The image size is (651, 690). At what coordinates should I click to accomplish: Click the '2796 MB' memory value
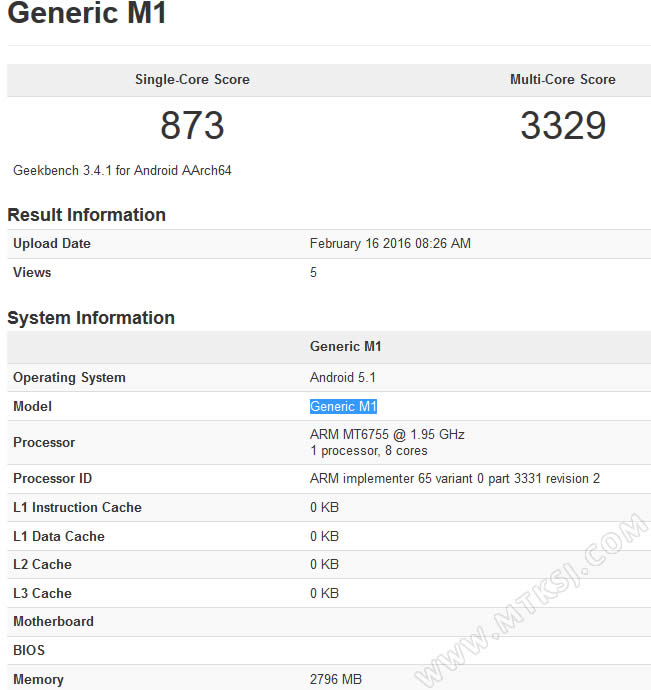(x=336, y=679)
